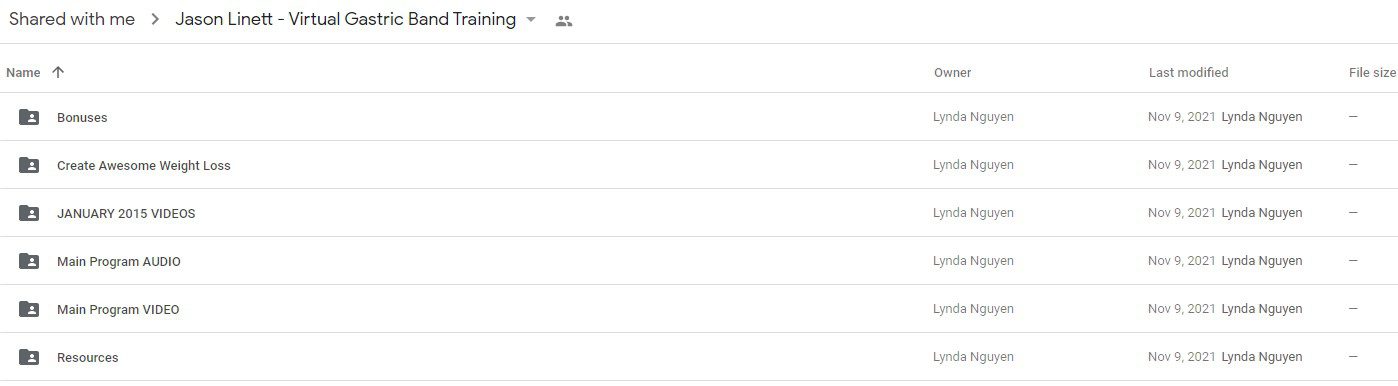Click the Owner column header
The height and width of the screenshot is (386, 1398).
click(x=952, y=72)
